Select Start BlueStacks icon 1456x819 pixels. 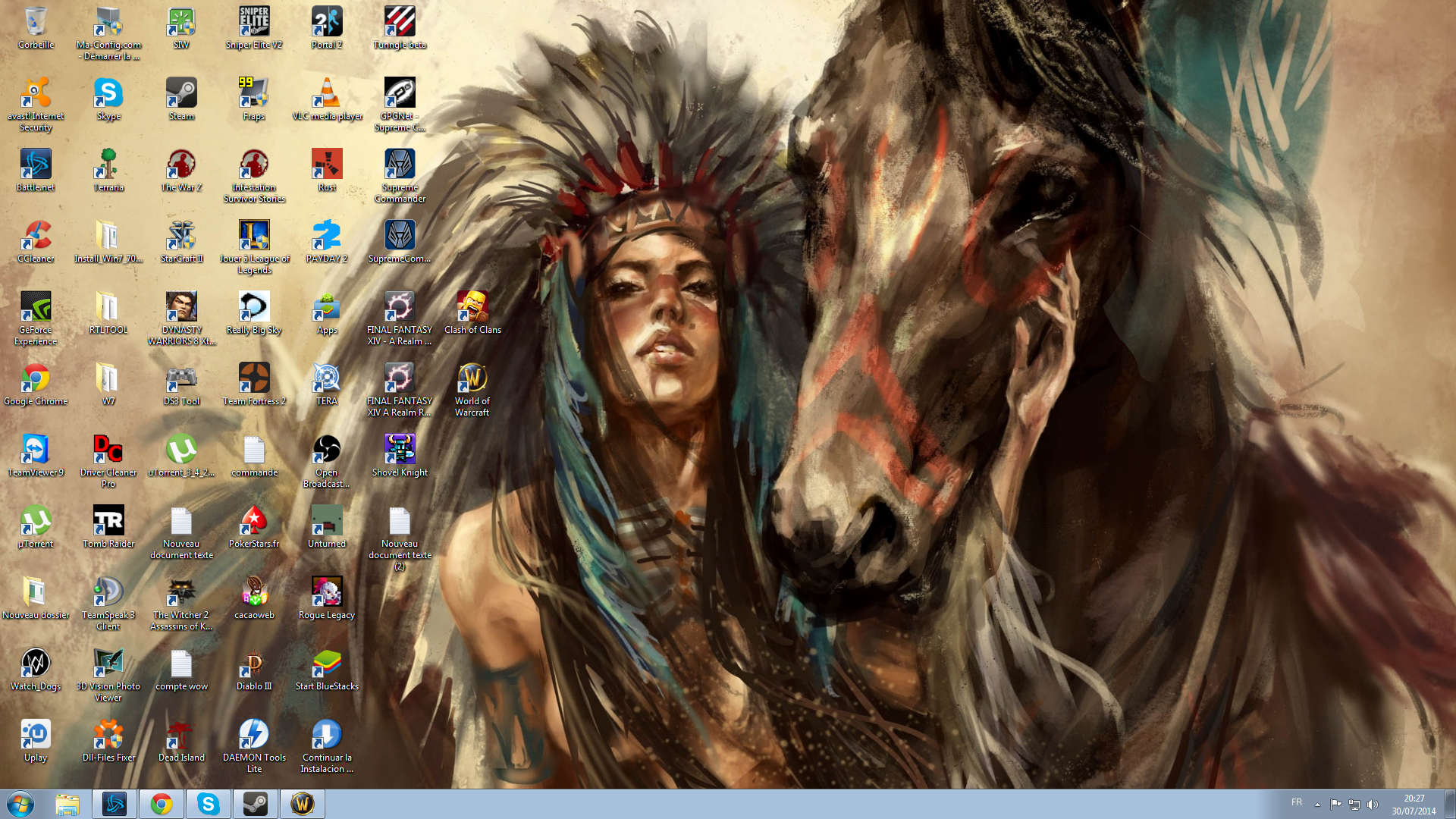327,670
